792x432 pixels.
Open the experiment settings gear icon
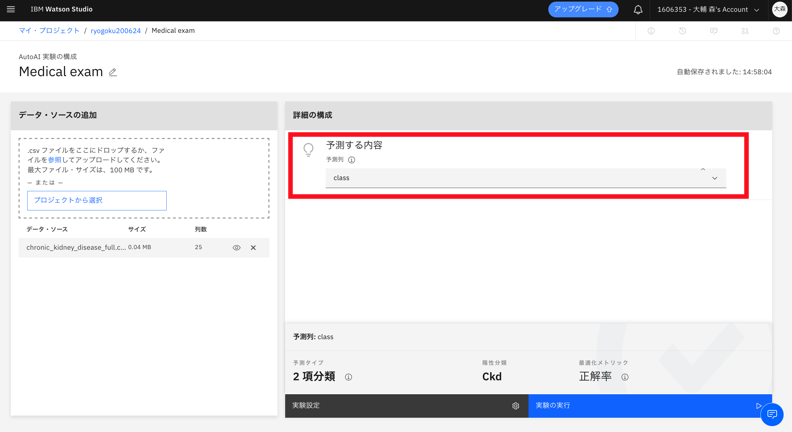516,406
